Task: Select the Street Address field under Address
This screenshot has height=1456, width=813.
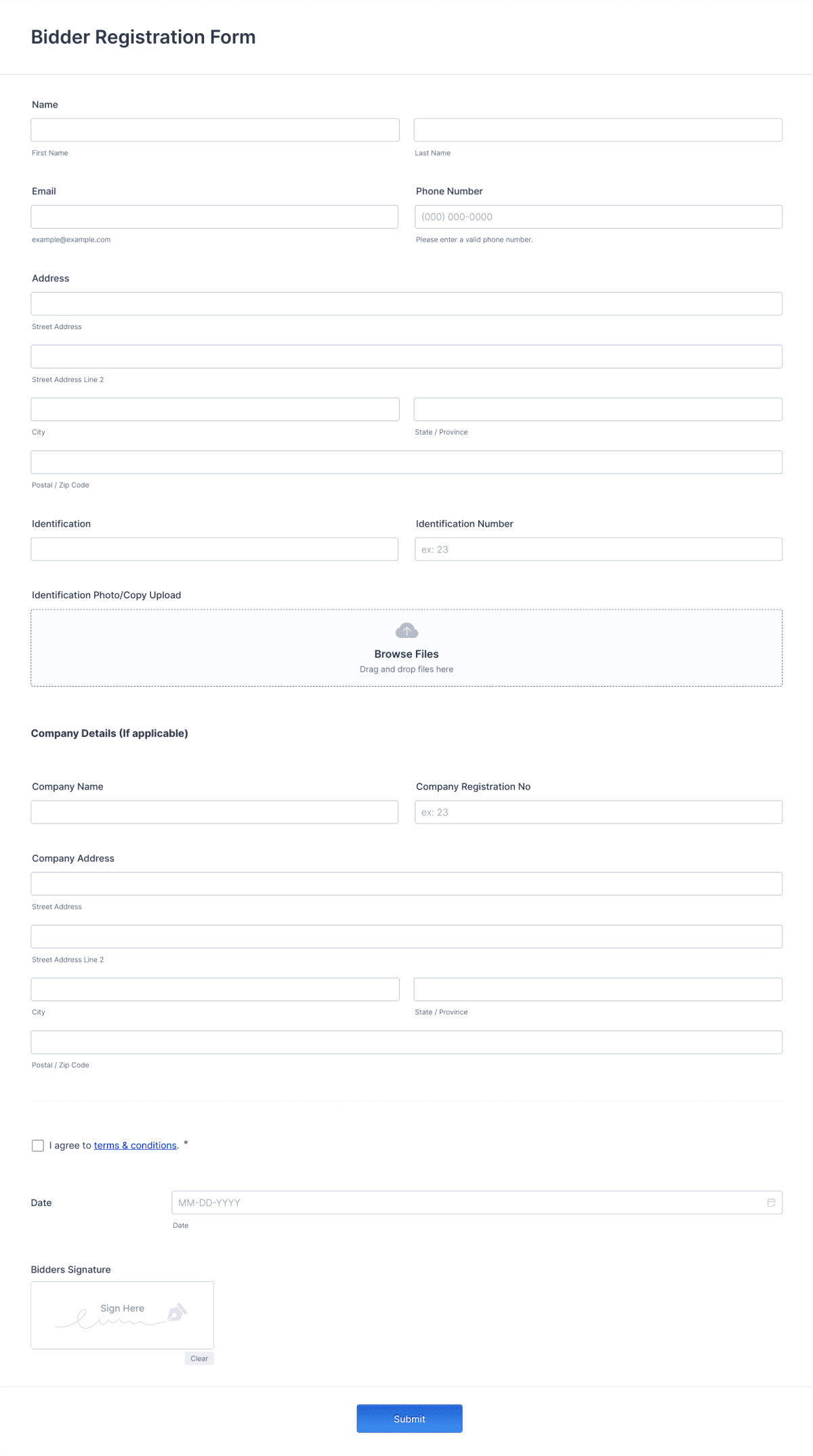Action: (x=406, y=303)
